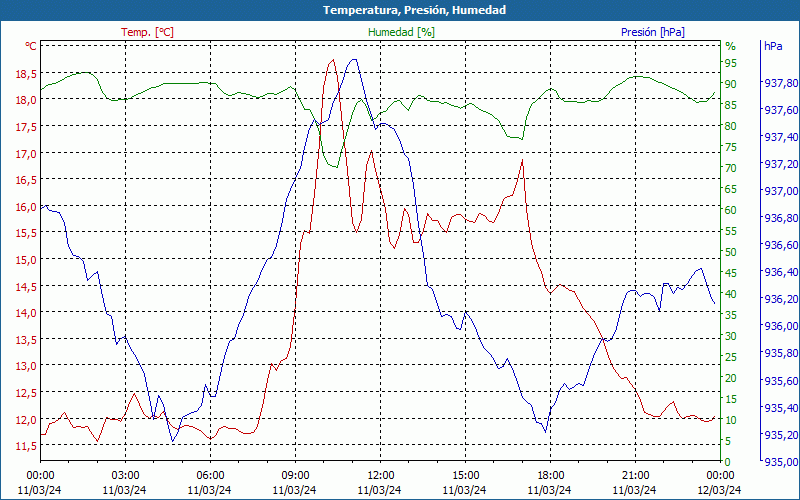This screenshot has height=500, width=800.
Task: Click the 937,80 pressure axis value
Action: [781, 83]
